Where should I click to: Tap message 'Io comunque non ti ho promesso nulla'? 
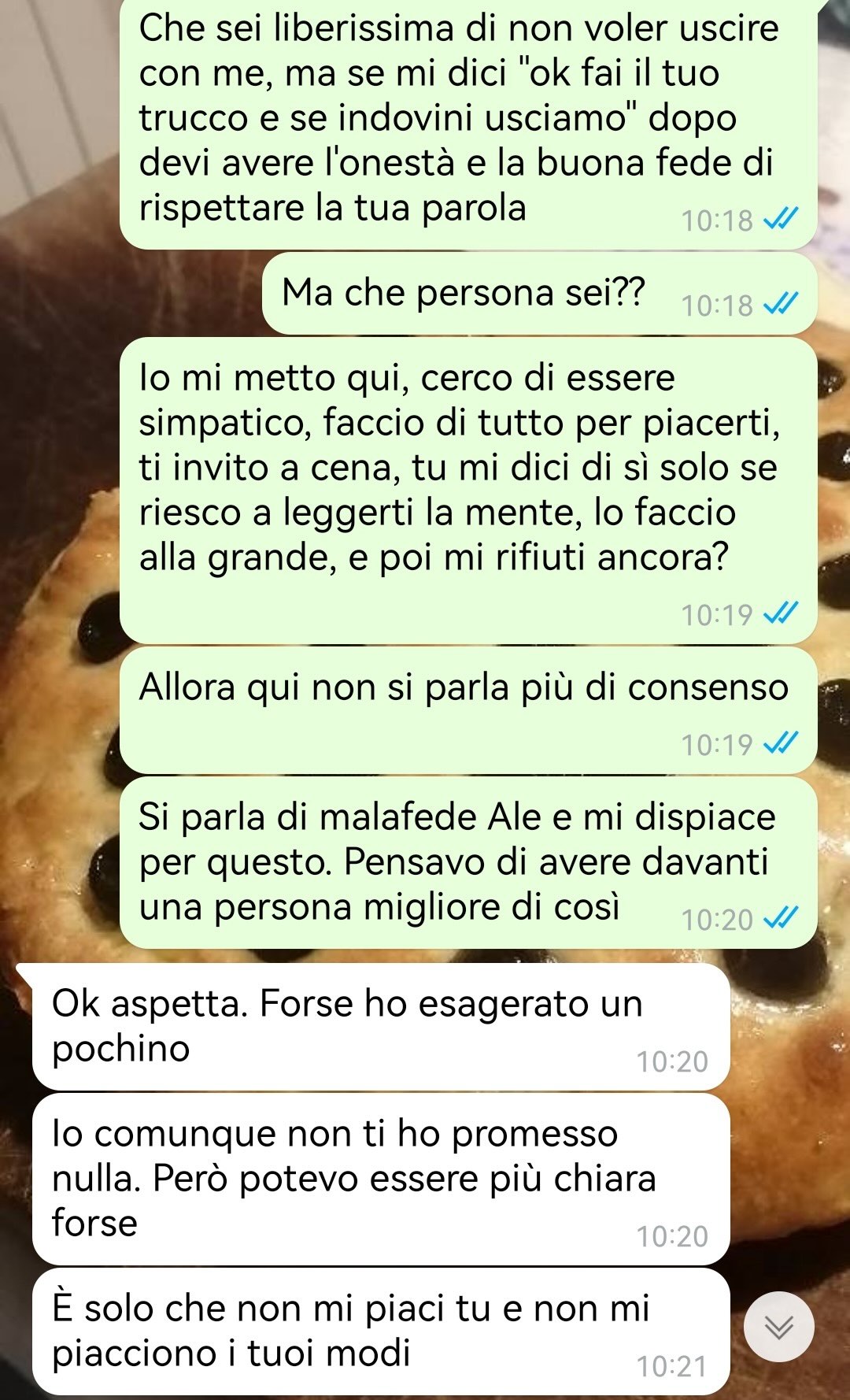pyautogui.click(x=381, y=1180)
